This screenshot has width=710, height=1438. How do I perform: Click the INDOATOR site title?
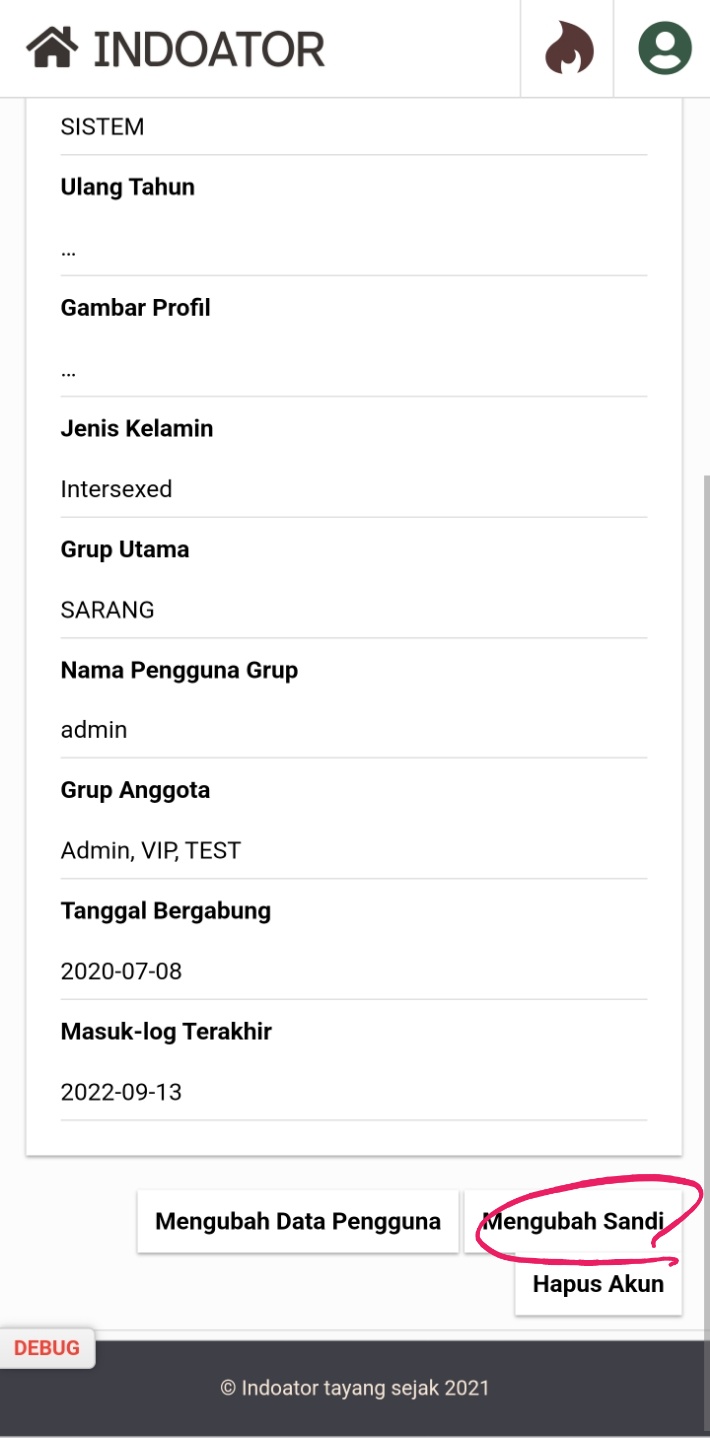pyautogui.click(x=209, y=49)
